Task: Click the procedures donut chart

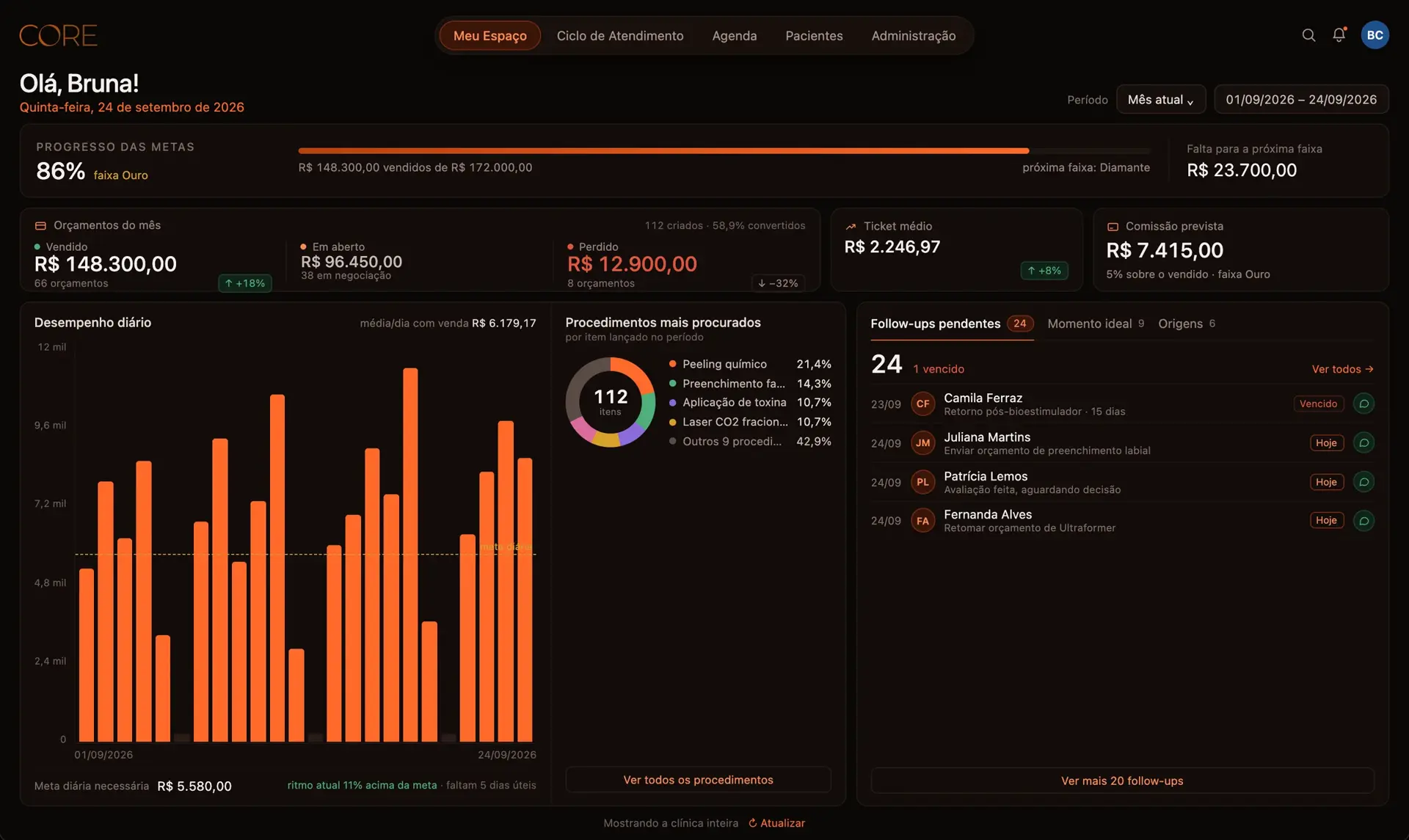Action: point(610,402)
